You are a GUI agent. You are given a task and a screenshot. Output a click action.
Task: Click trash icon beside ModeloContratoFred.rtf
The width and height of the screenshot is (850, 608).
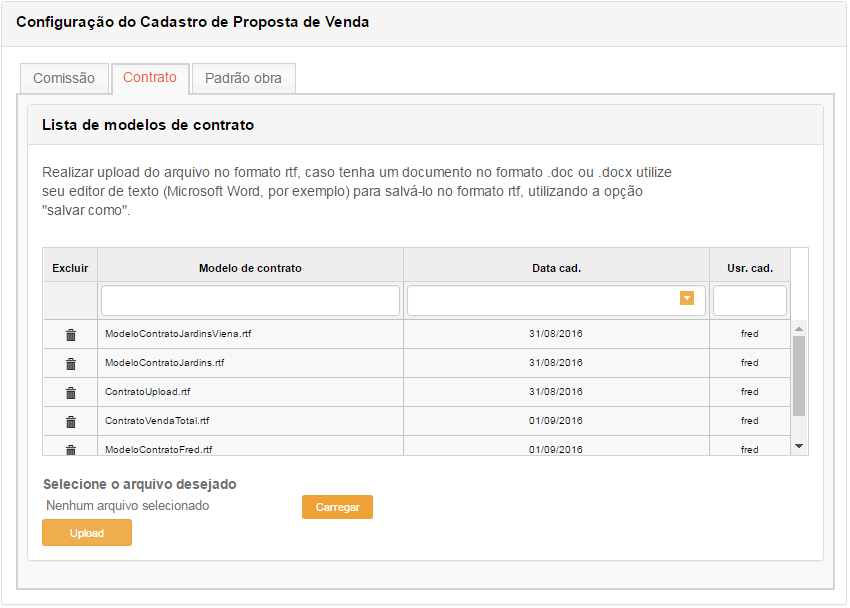coord(70,449)
